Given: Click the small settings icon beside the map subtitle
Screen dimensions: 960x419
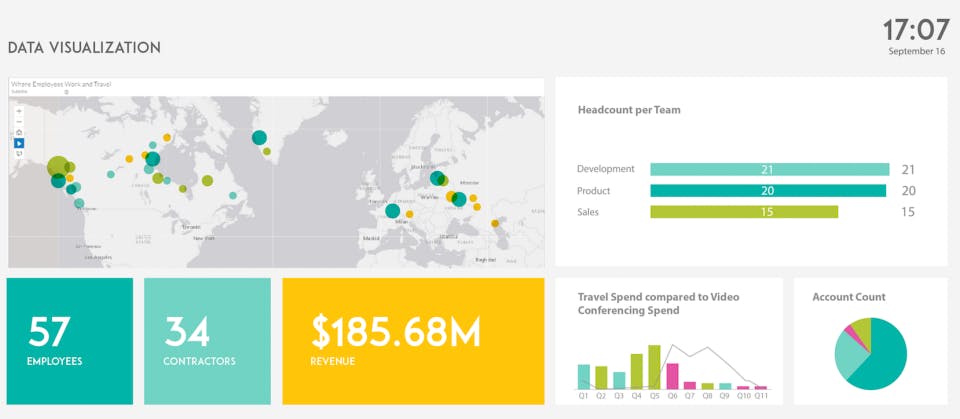Looking at the screenshot, I should 66,92.
